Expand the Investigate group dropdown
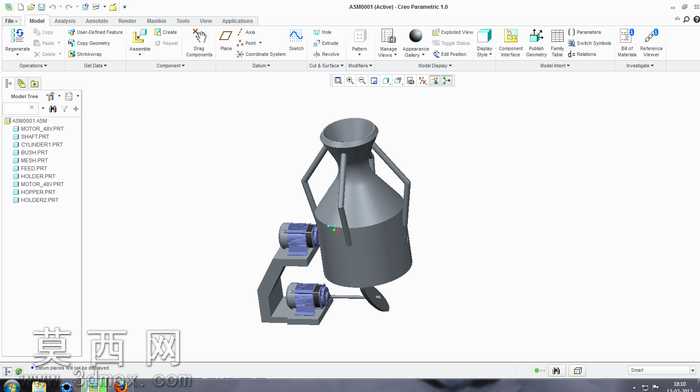This screenshot has width=700, height=392. 640,66
